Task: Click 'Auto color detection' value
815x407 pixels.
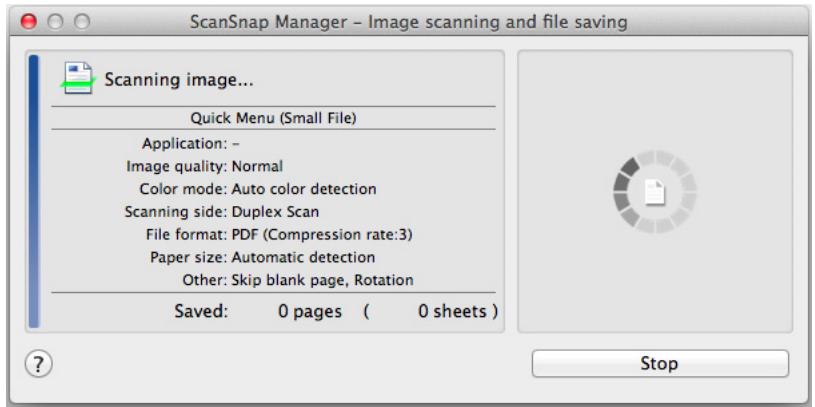Action: [x=304, y=189]
